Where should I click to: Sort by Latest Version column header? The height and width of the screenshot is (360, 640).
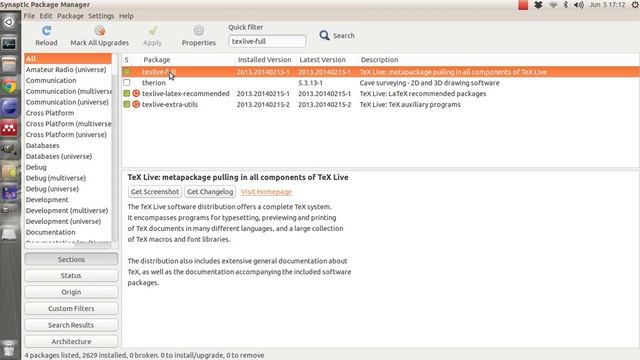[327, 60]
